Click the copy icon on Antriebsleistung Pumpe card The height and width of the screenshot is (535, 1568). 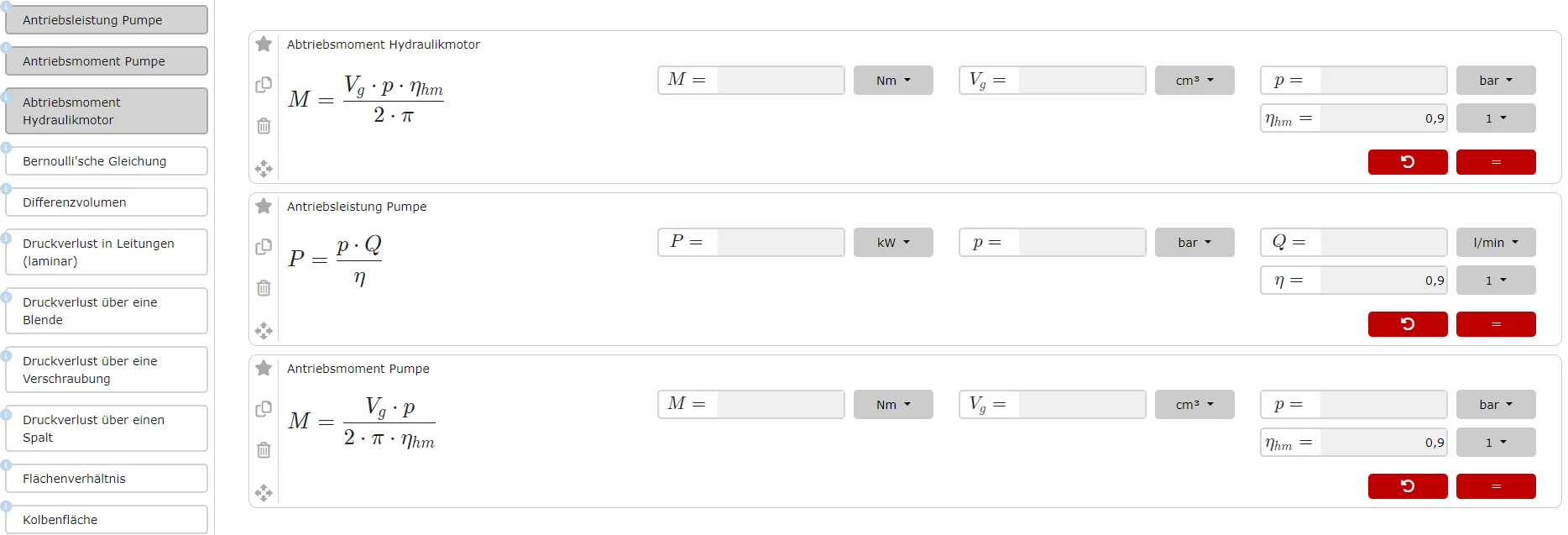264,247
